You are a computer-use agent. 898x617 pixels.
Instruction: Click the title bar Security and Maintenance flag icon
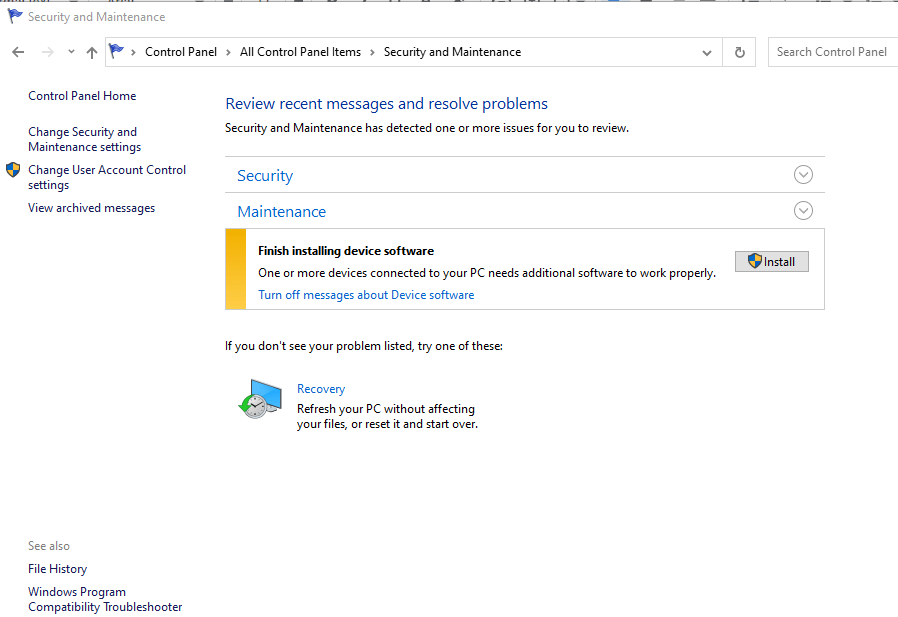tap(14, 16)
